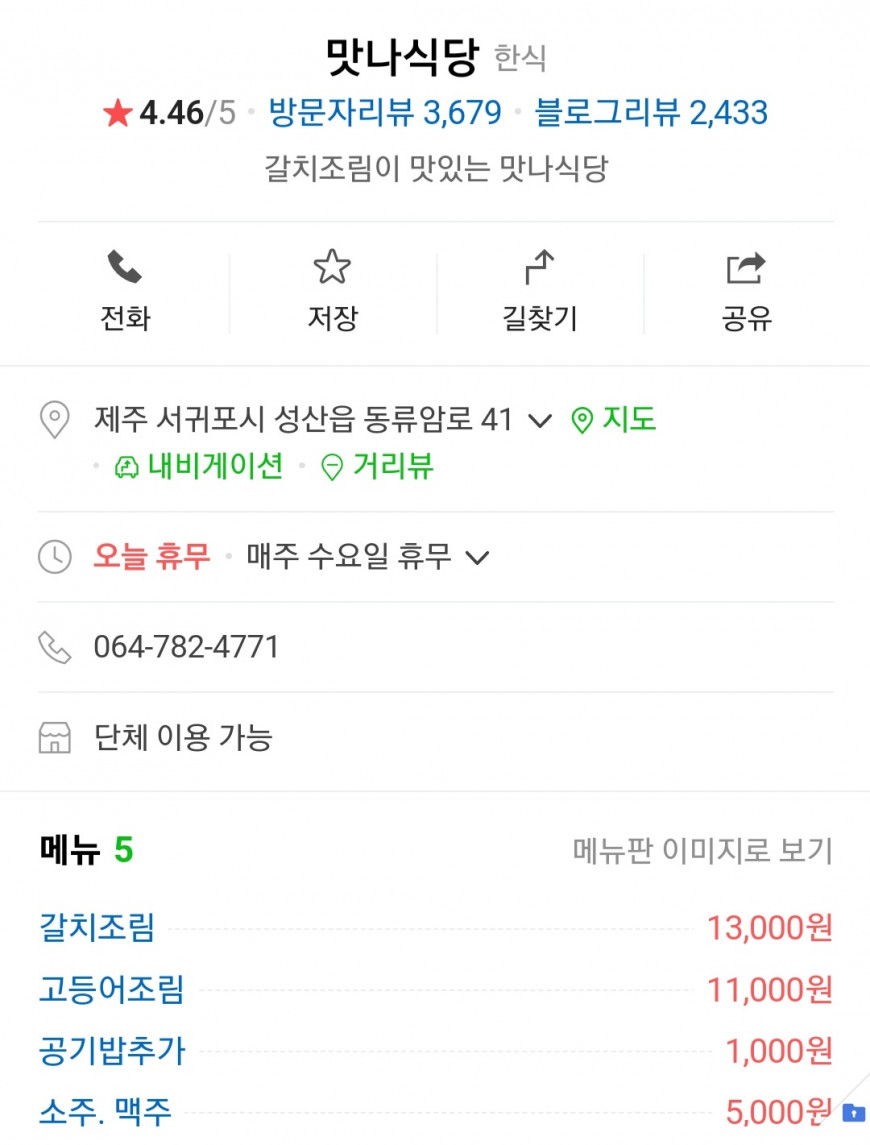Select the 갈치조림 menu item

pos(96,927)
